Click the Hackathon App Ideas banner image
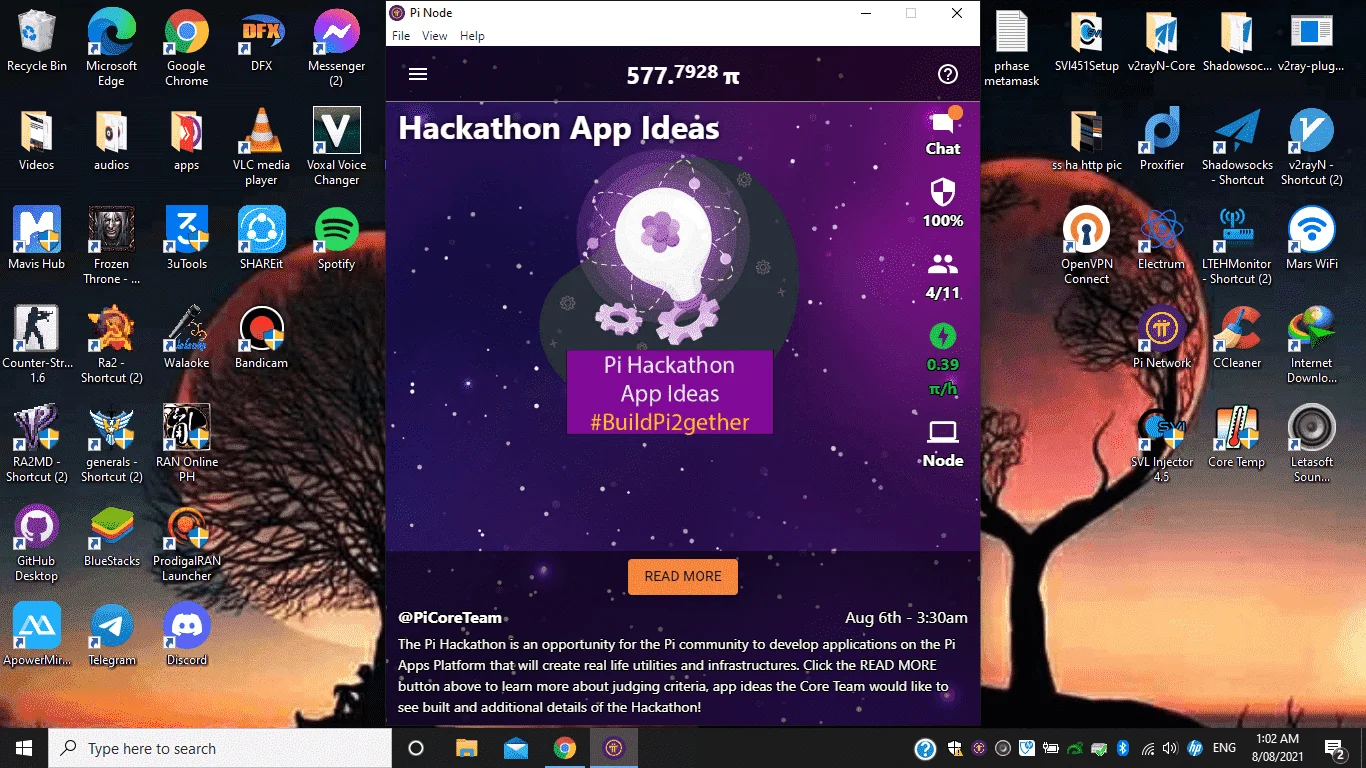Image resolution: width=1366 pixels, height=768 pixels. coord(668,292)
